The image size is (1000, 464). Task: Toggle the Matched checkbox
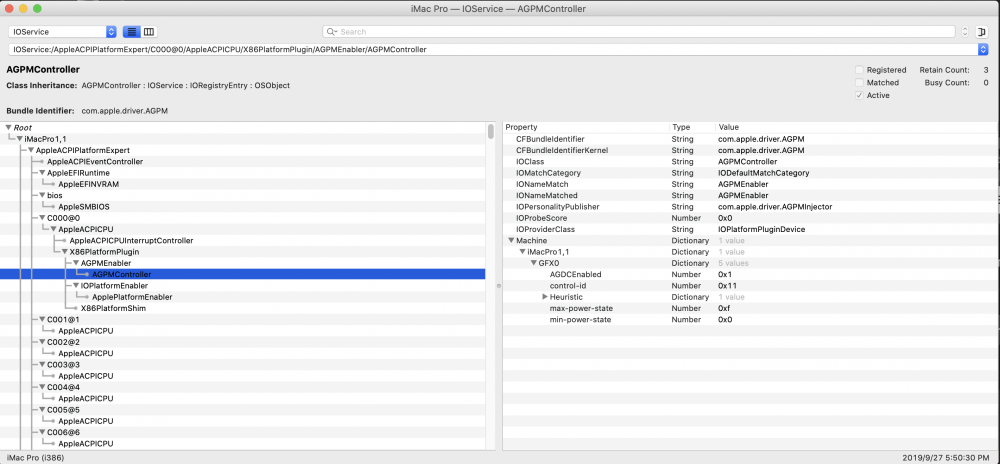point(859,83)
